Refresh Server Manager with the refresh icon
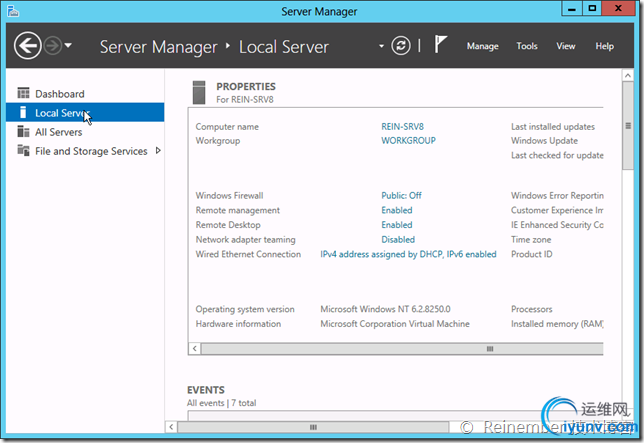644x443 pixels. coord(400,46)
